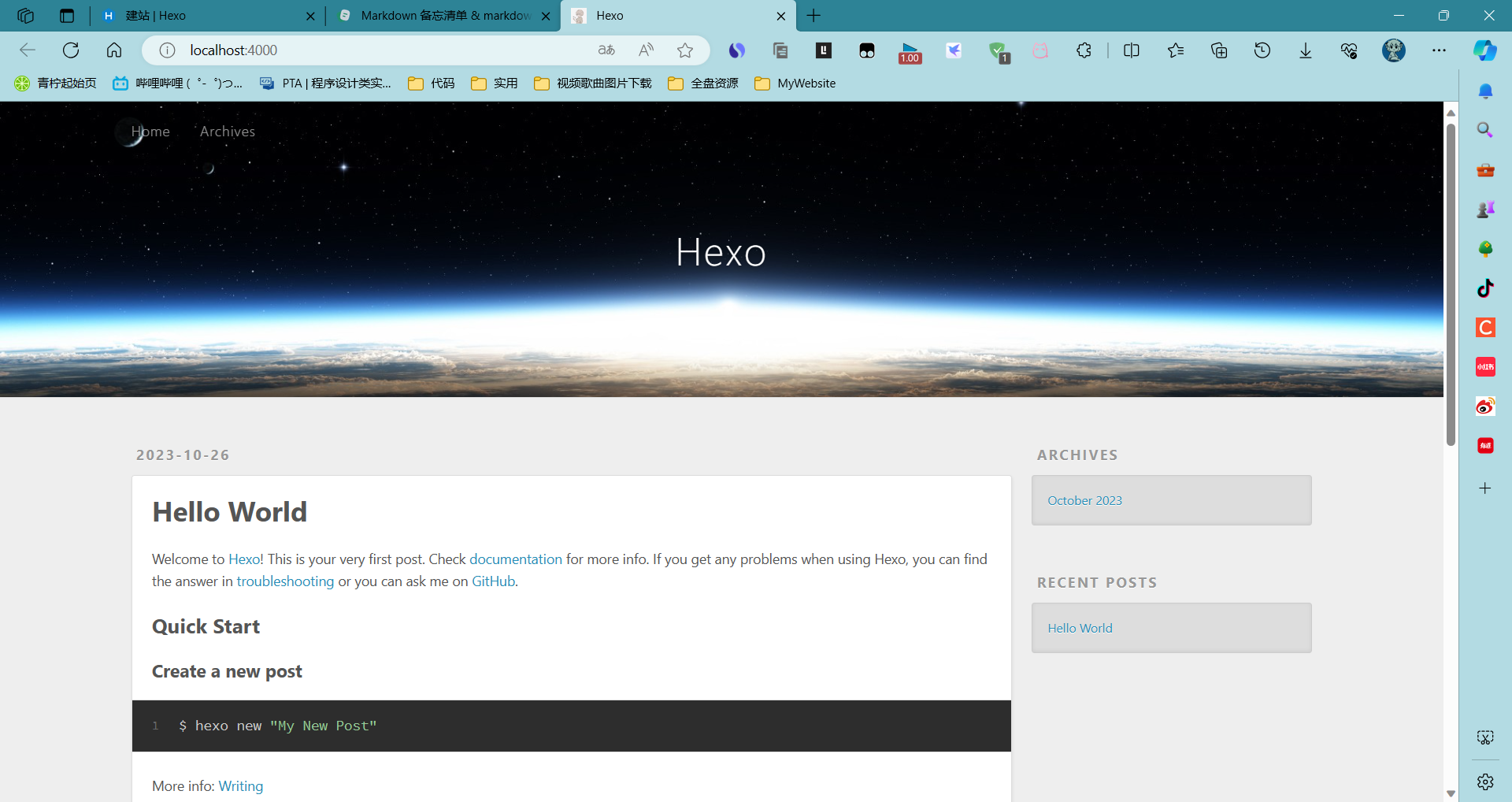Viewport: 1512px width, 802px height.
Task: Open the Settings and more ellipsis menu
Action: click(1439, 50)
